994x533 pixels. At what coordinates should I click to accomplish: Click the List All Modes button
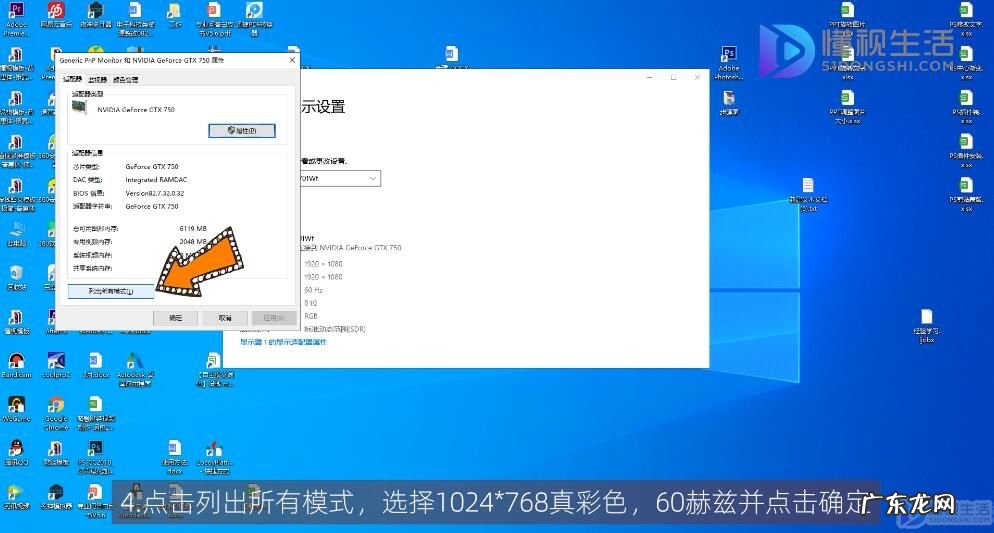[111, 291]
